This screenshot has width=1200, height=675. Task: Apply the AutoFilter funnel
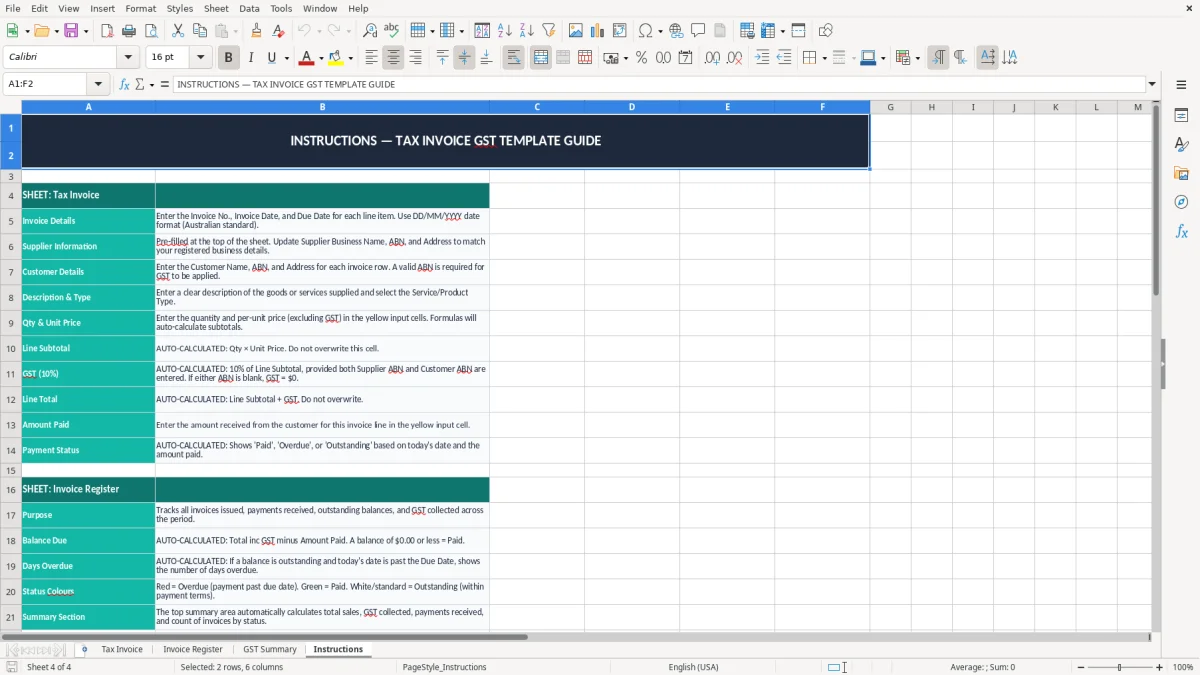(549, 31)
